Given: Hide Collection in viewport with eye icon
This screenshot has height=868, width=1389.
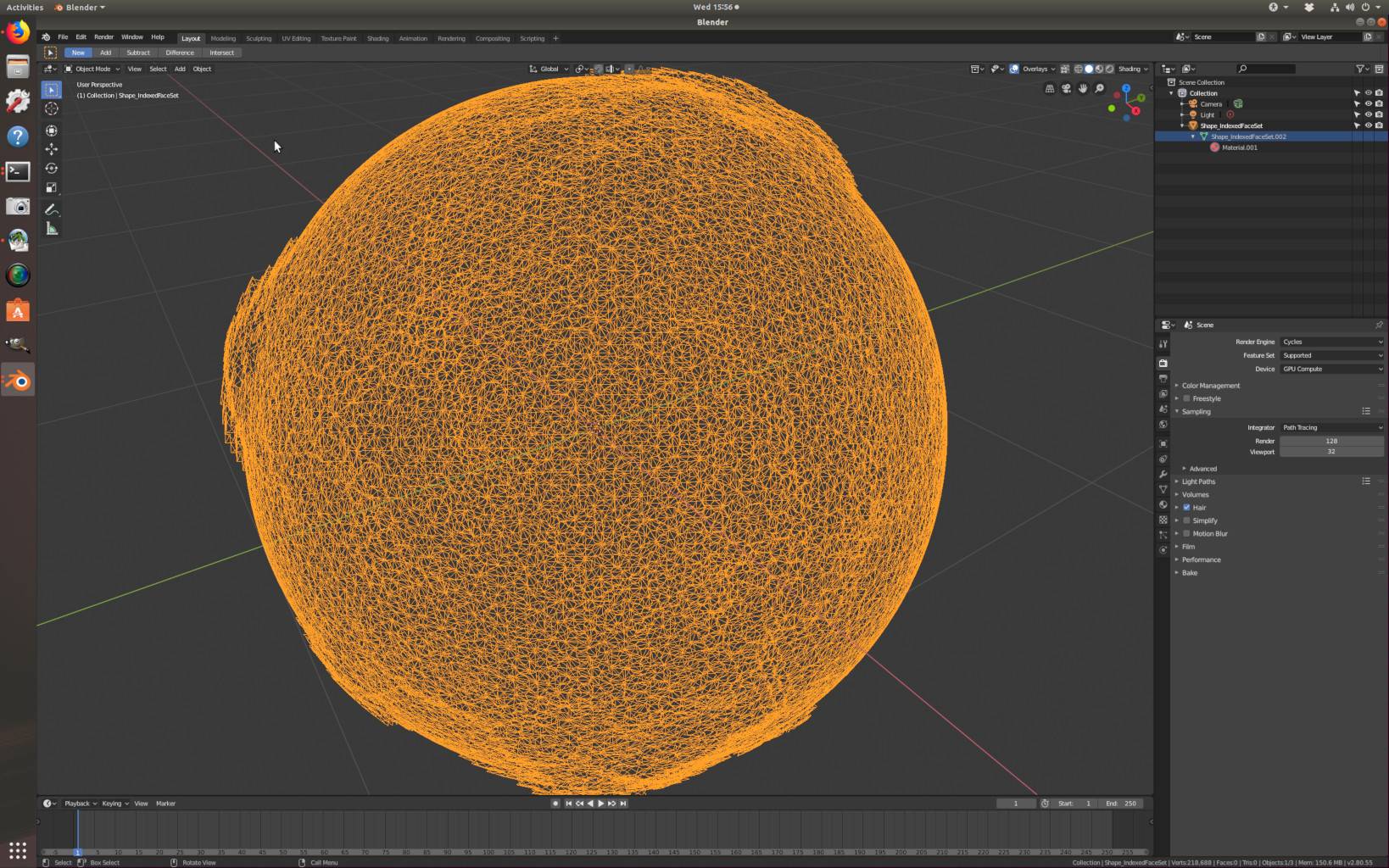Looking at the screenshot, I should point(1368,93).
